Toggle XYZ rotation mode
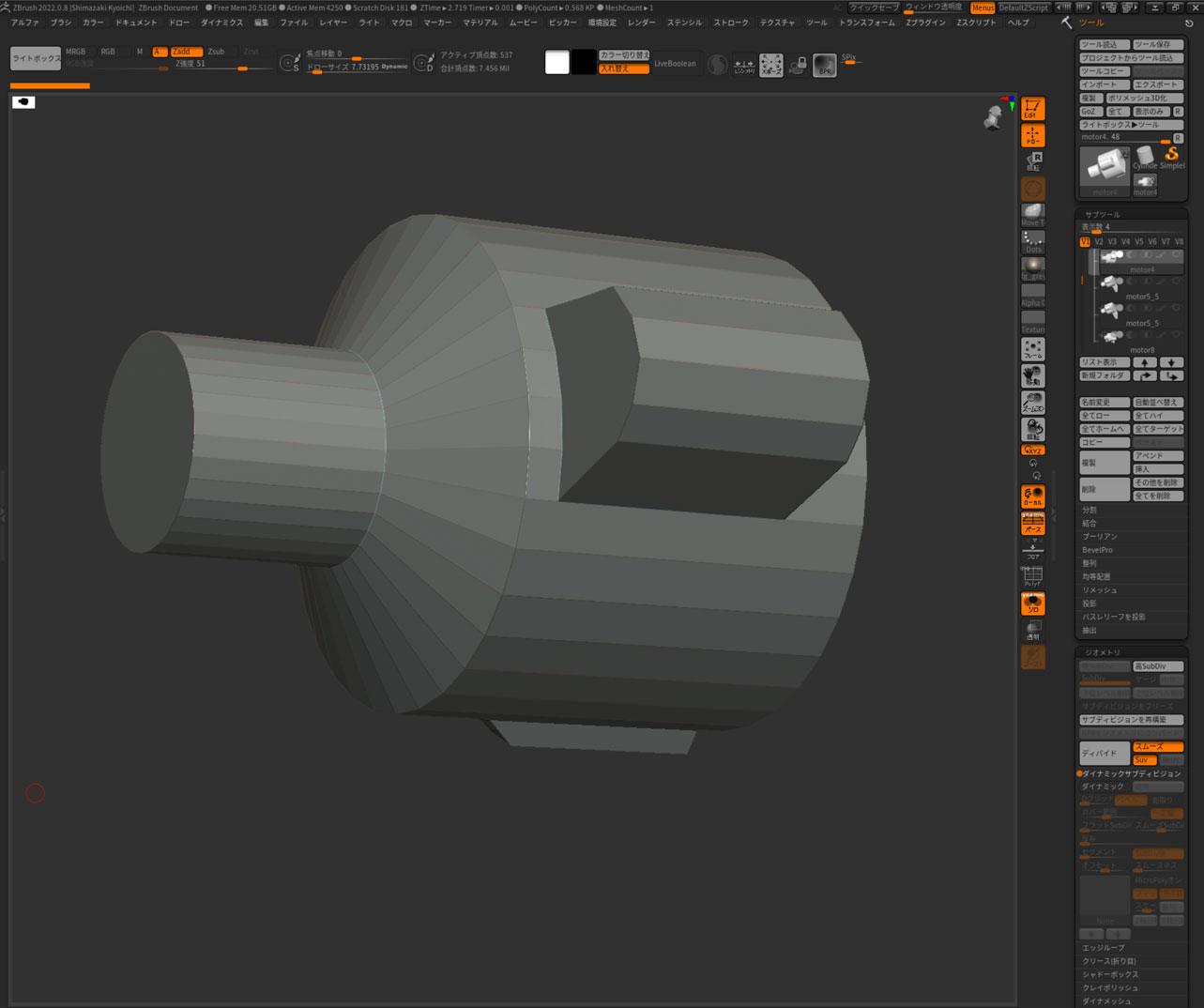Viewport: 1204px width, 1008px height. (1032, 451)
